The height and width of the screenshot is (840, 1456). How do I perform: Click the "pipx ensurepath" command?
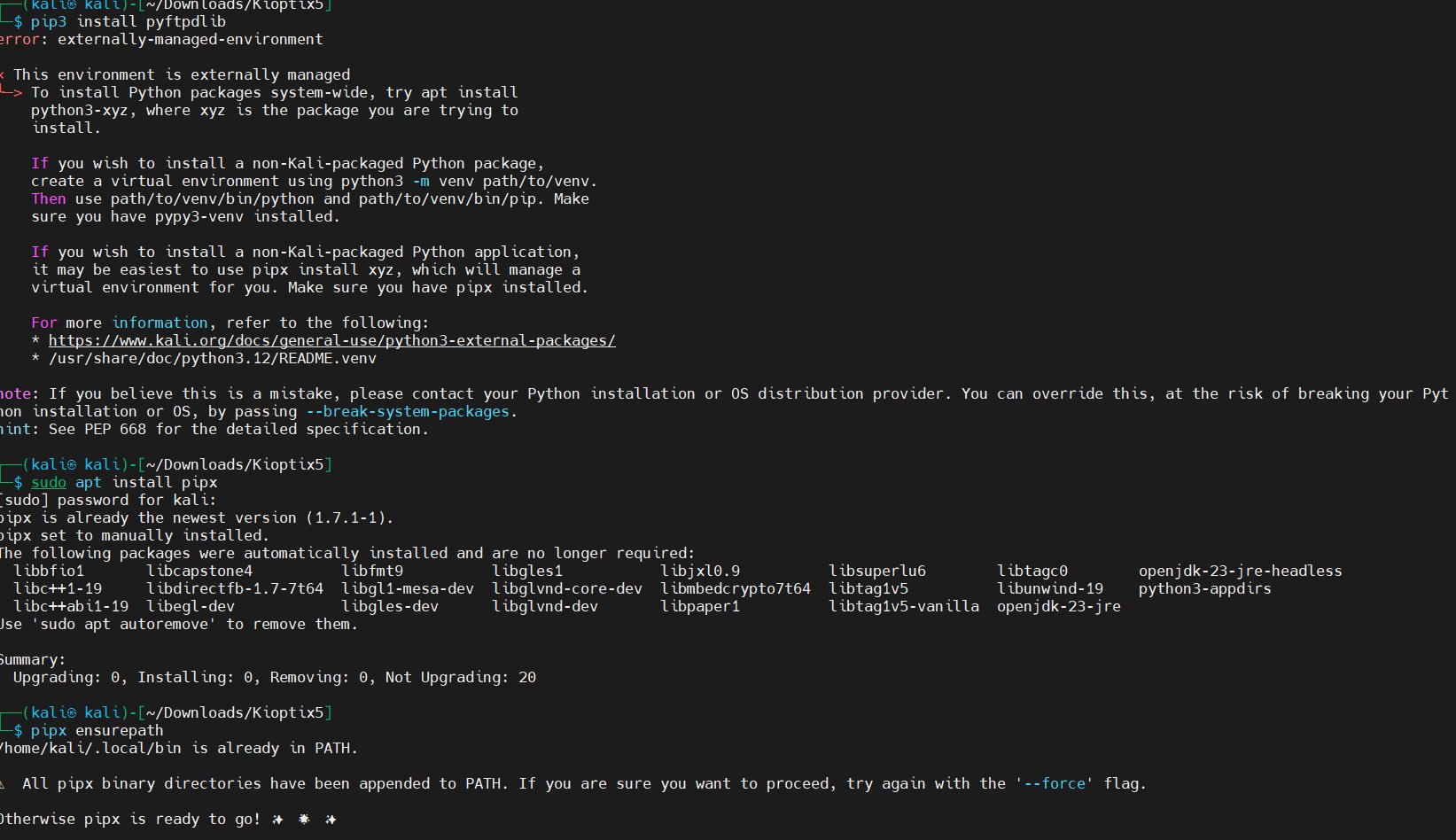tap(97, 730)
